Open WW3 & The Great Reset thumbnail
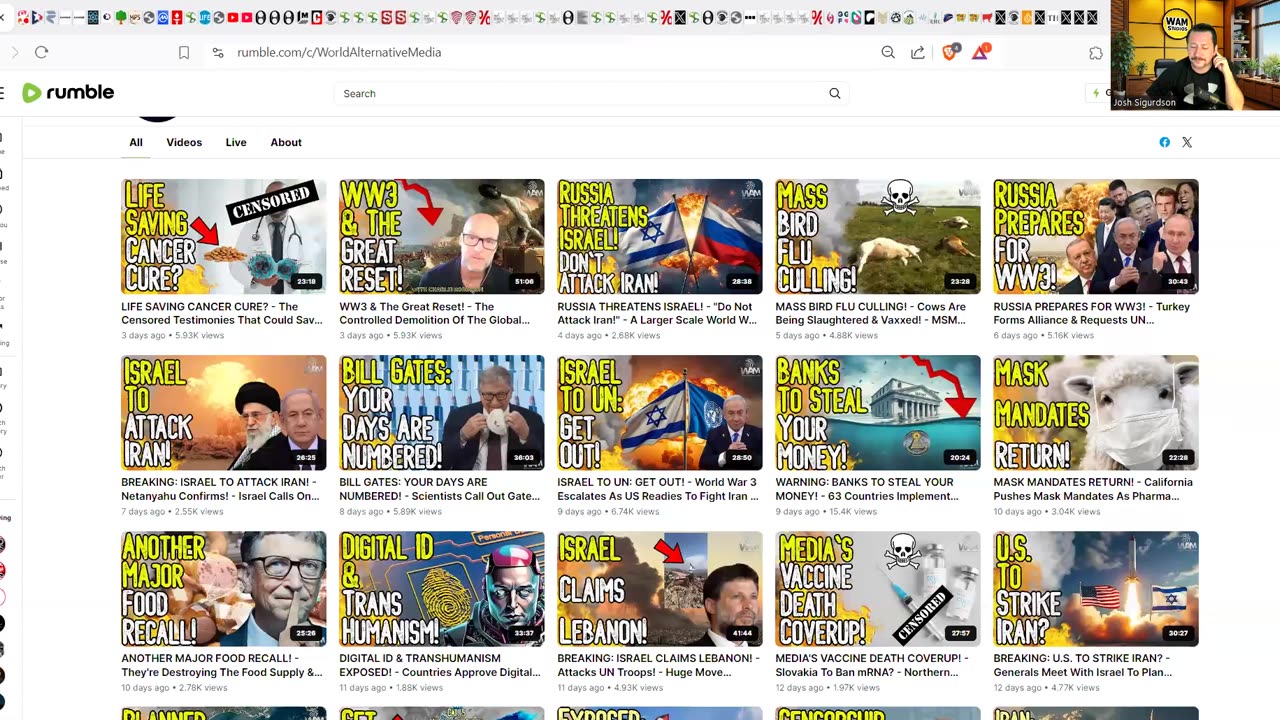Viewport: 1280px width, 720px height. pos(442,237)
